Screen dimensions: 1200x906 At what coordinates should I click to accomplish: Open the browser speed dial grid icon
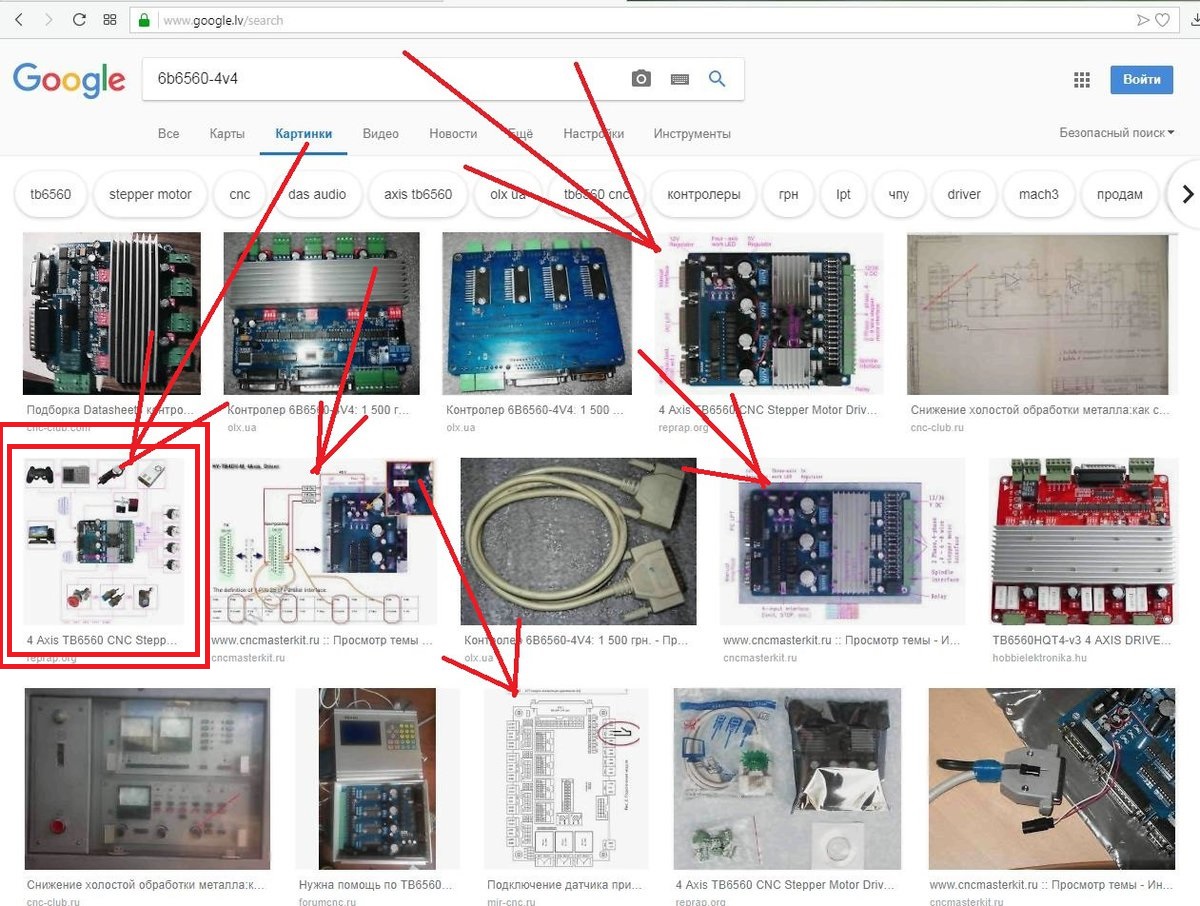[x=110, y=19]
